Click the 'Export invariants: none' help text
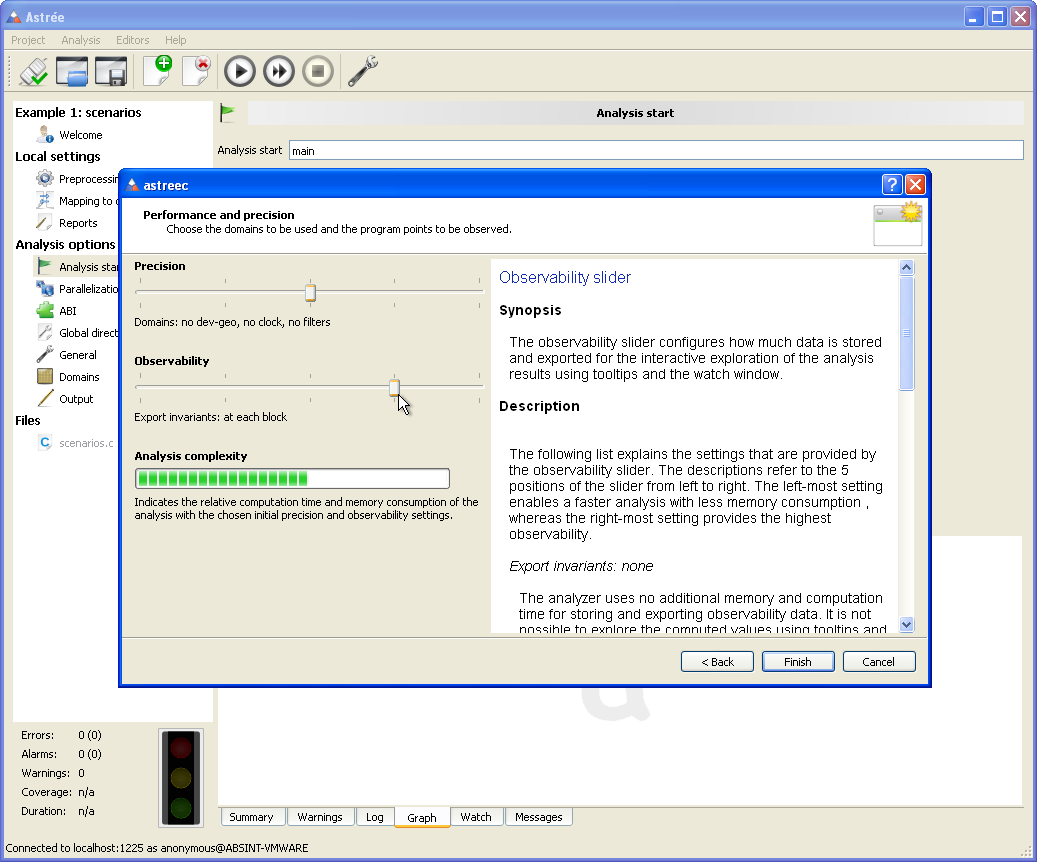This screenshot has width=1037, height=862. [581, 566]
